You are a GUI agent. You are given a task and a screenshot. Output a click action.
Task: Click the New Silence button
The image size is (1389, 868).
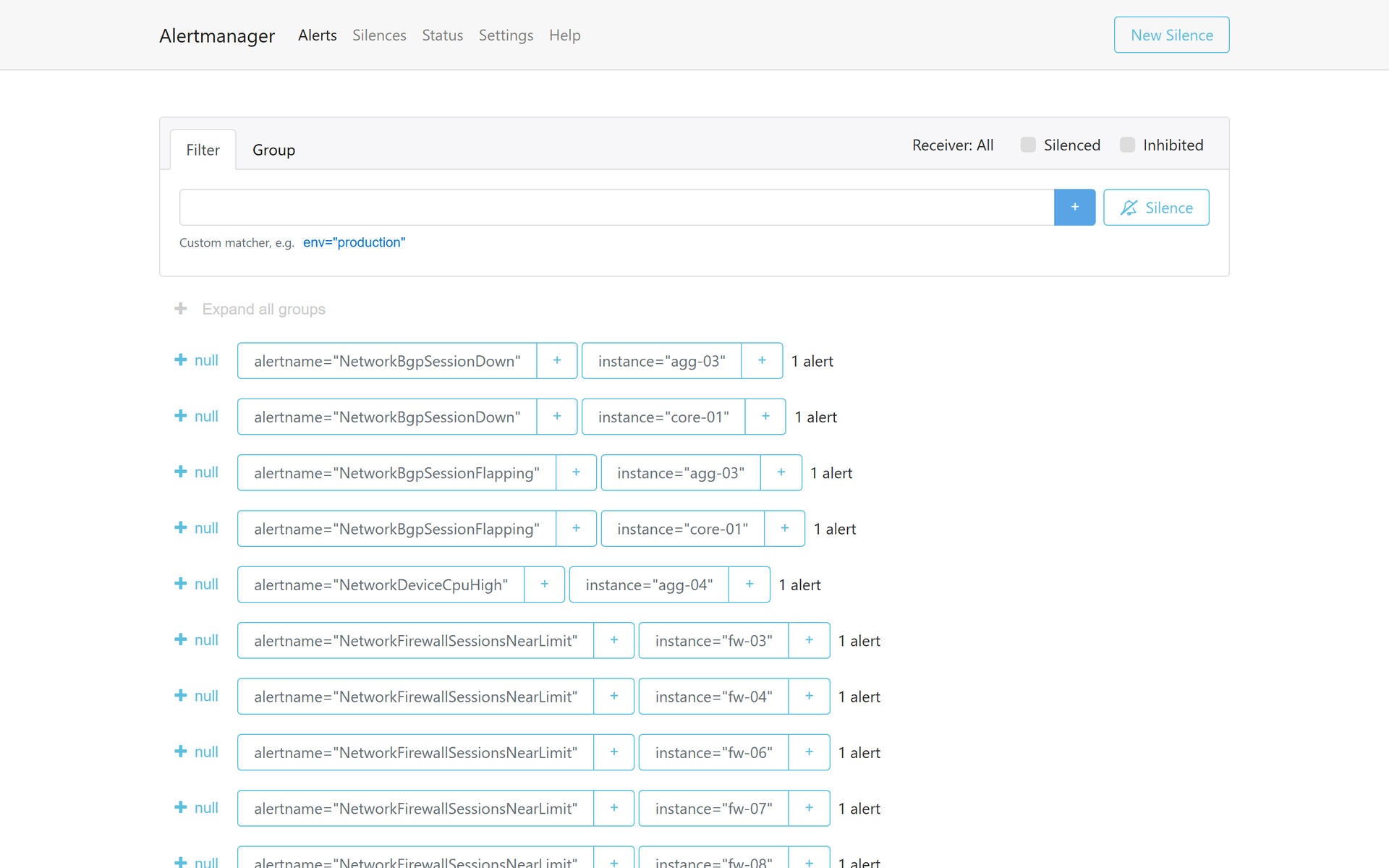click(1171, 35)
